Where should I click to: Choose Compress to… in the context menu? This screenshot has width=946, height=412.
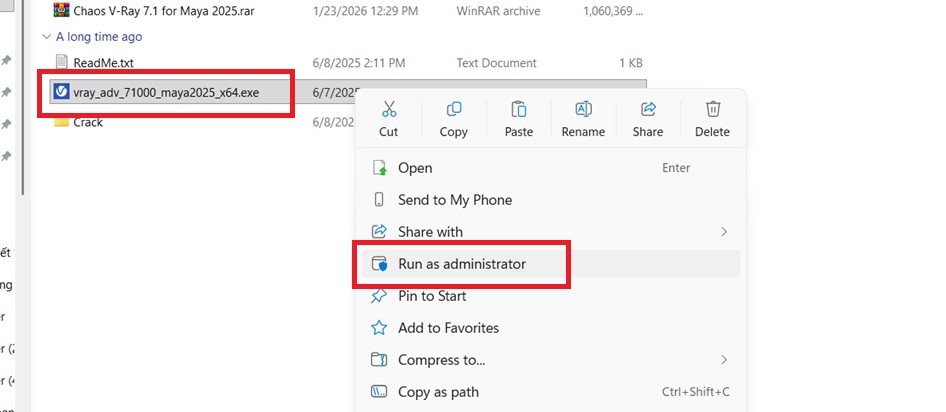(441, 360)
